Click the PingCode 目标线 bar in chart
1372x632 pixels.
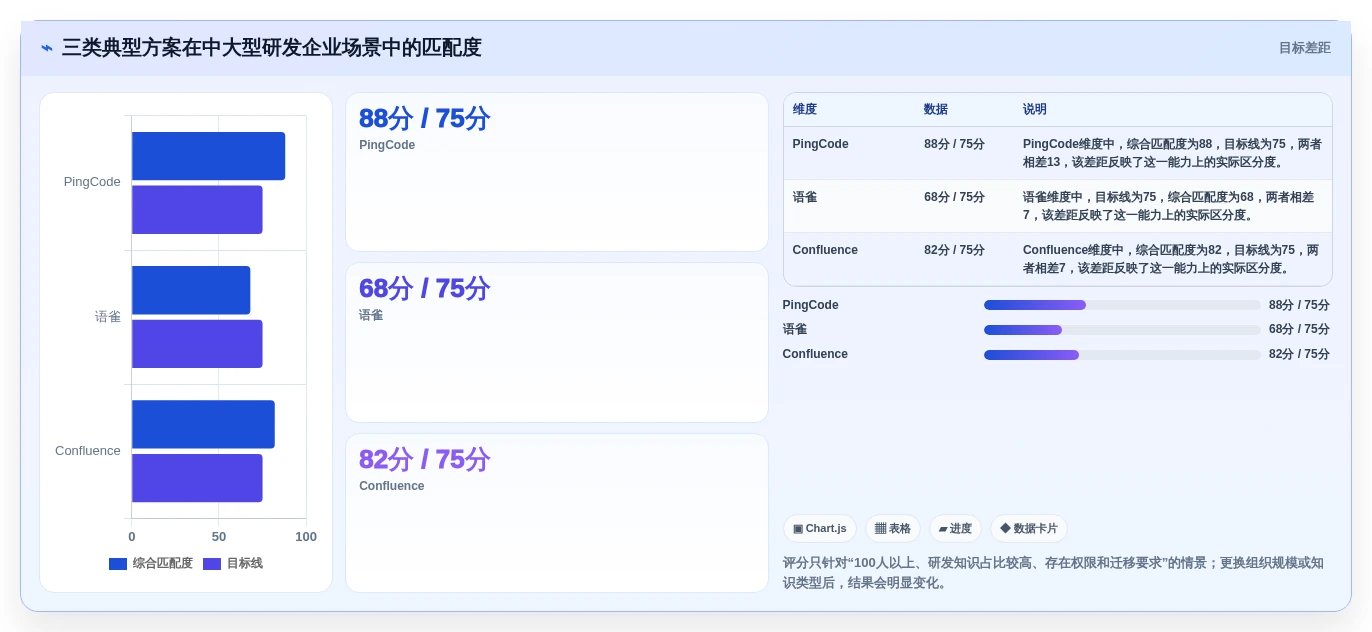pos(197,210)
